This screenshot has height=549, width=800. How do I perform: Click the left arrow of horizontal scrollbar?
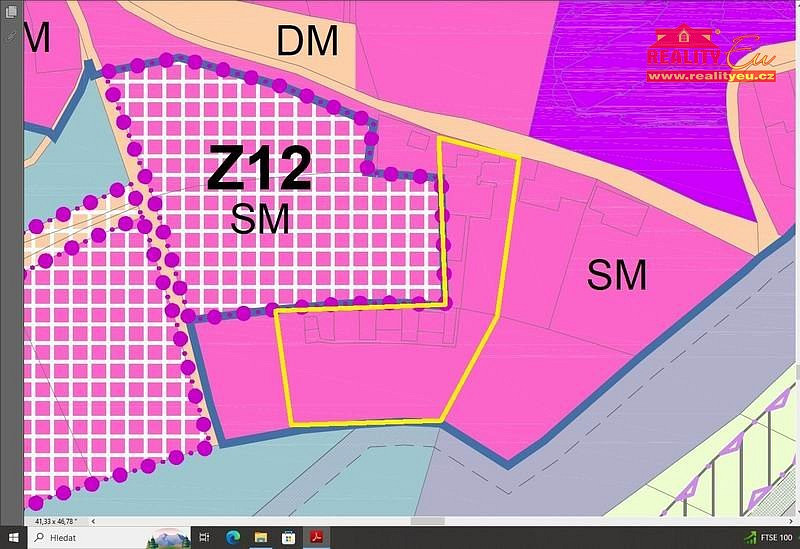click(x=93, y=521)
